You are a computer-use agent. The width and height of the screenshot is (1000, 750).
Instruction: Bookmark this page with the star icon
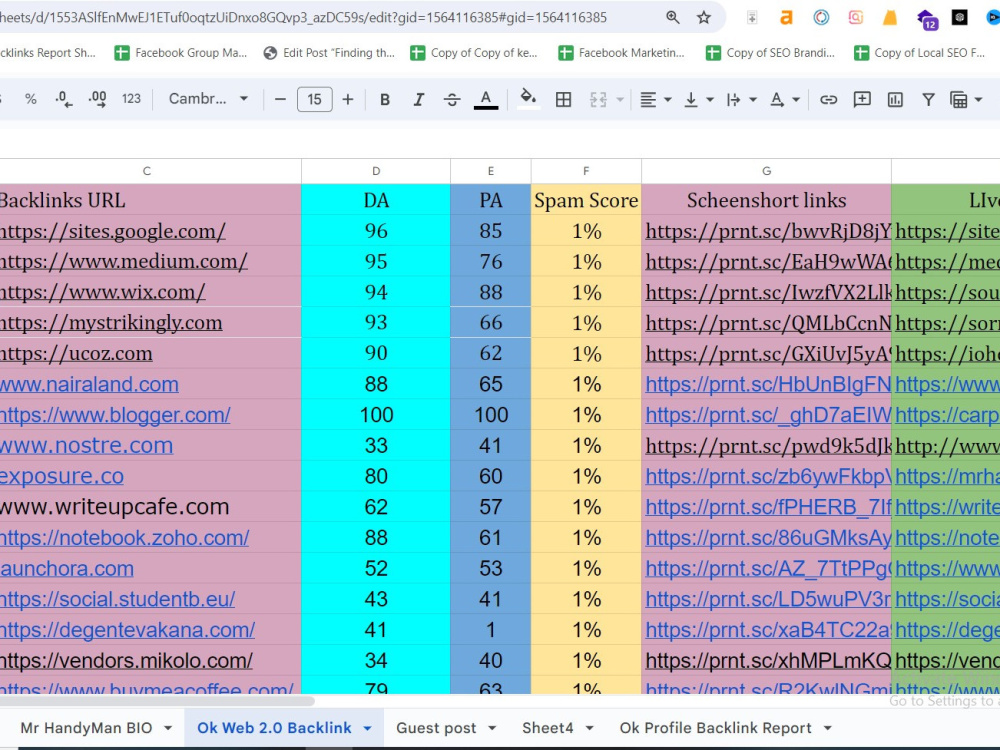pyautogui.click(x=703, y=17)
